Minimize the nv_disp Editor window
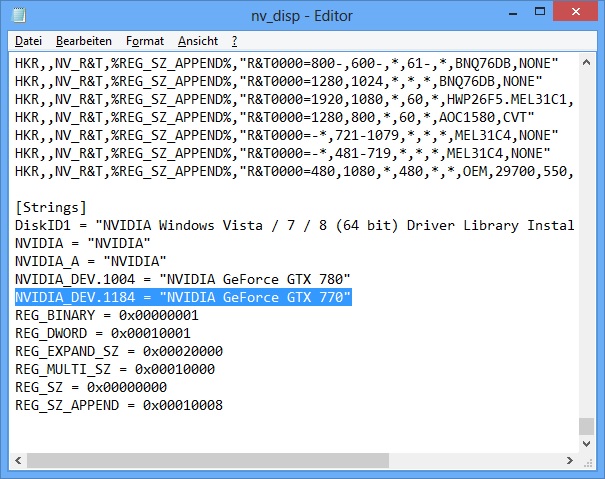605x479 pixels. click(x=513, y=14)
